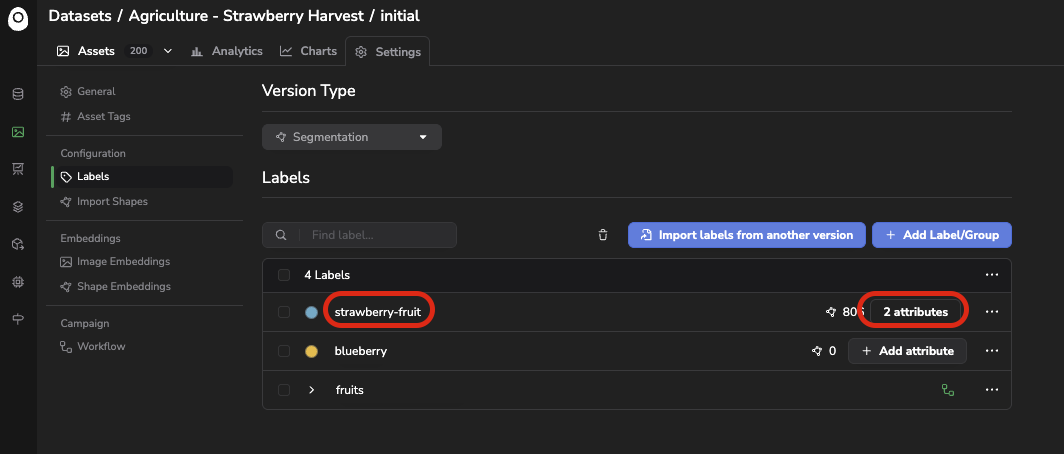Open the database icon in left sidebar
This screenshot has width=1064, height=454.
18,94
